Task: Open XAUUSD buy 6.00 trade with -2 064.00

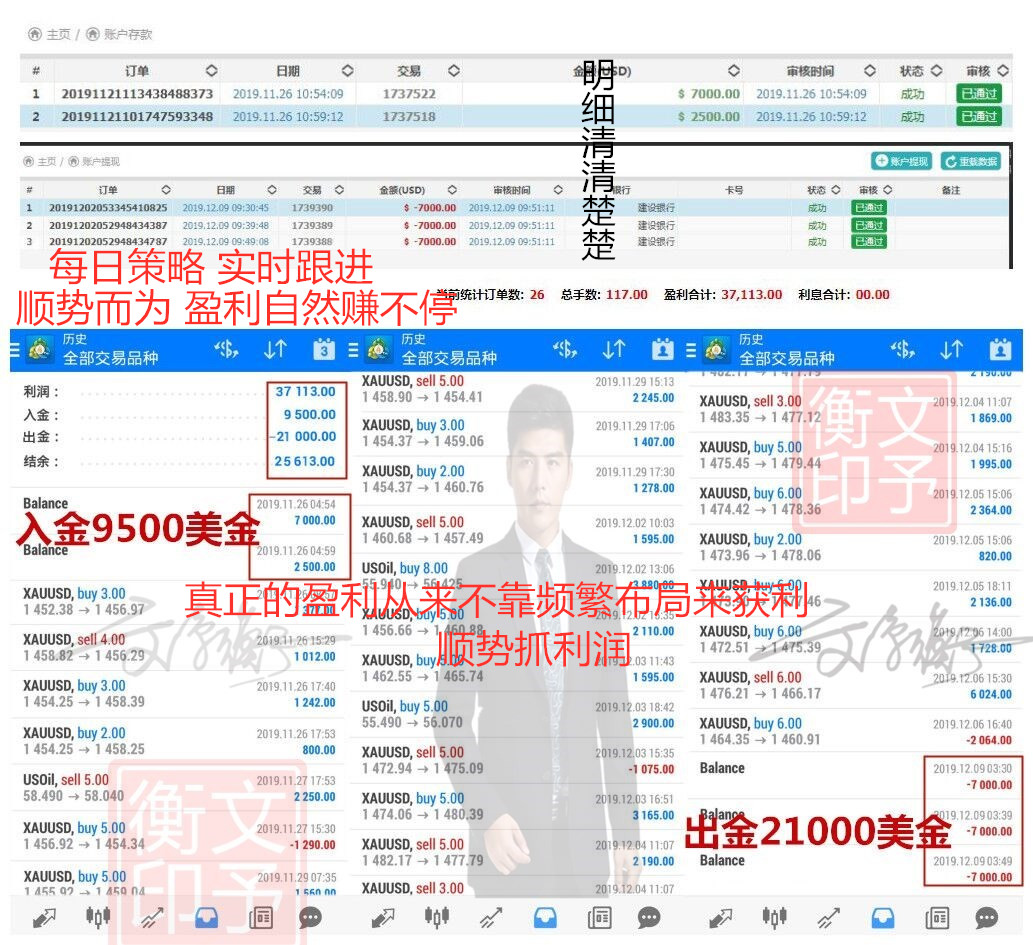Action: (x=855, y=731)
